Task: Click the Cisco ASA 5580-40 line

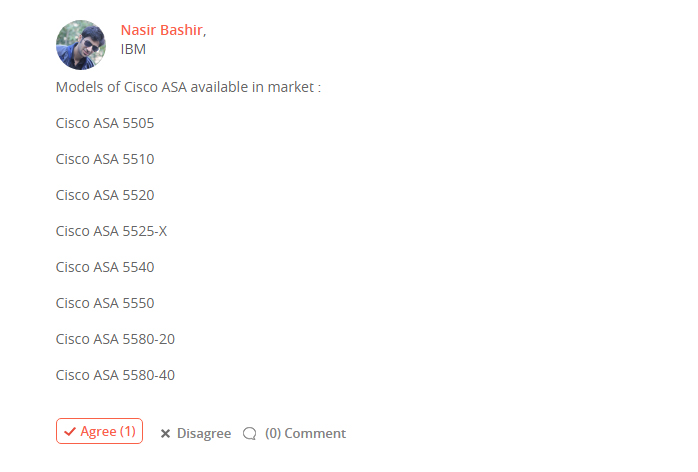Action: click(x=115, y=375)
